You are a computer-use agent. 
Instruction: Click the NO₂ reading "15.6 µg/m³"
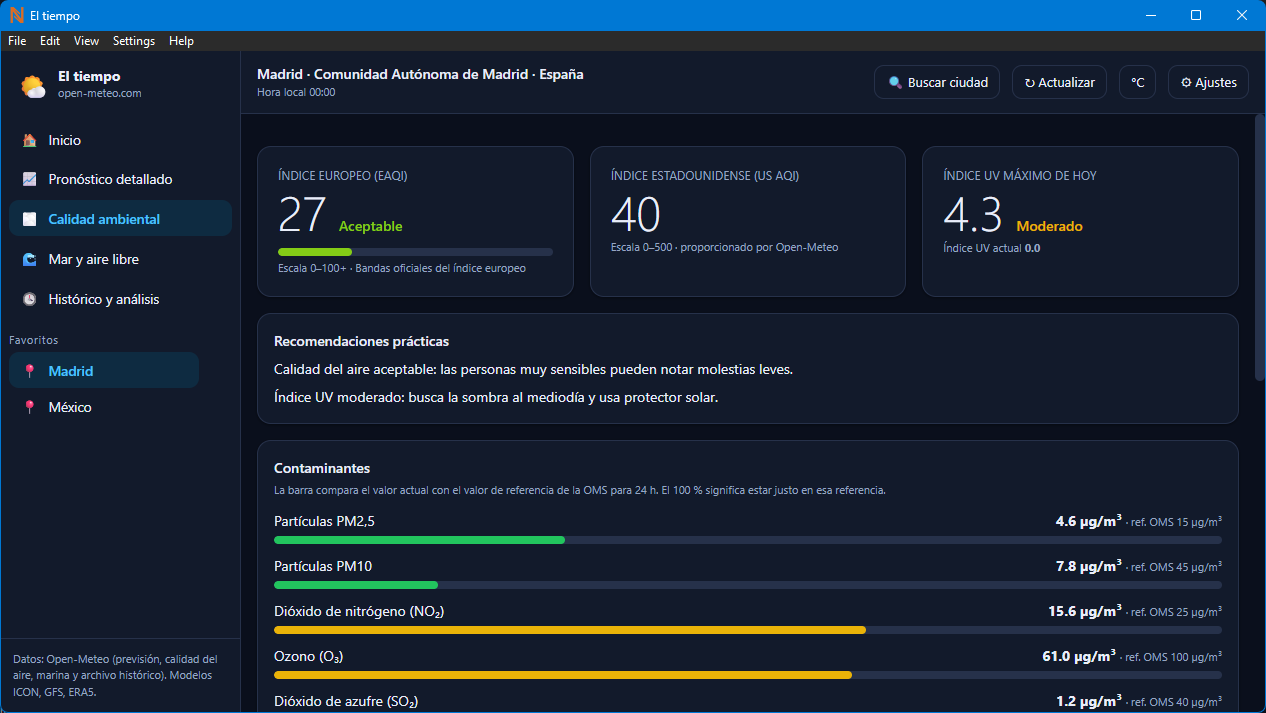tap(1085, 611)
